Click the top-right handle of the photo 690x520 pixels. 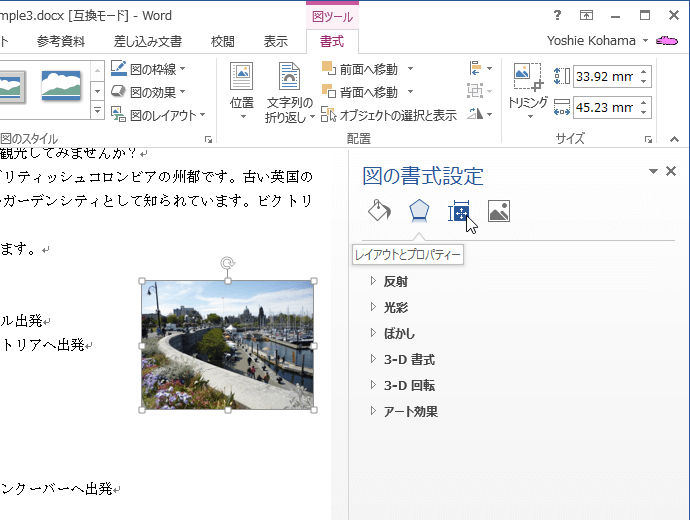tap(314, 281)
